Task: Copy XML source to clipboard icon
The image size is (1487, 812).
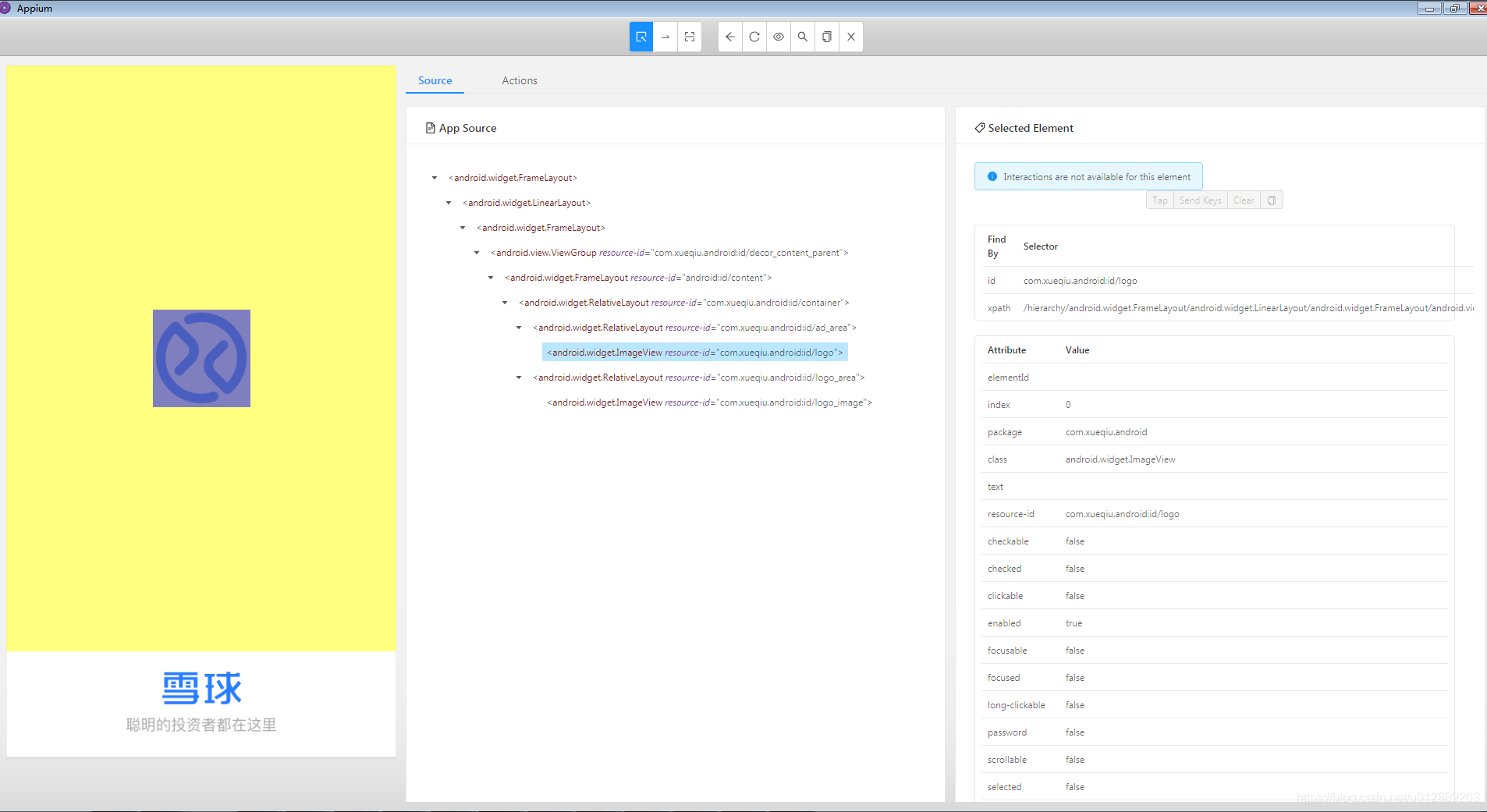Action: coord(827,37)
